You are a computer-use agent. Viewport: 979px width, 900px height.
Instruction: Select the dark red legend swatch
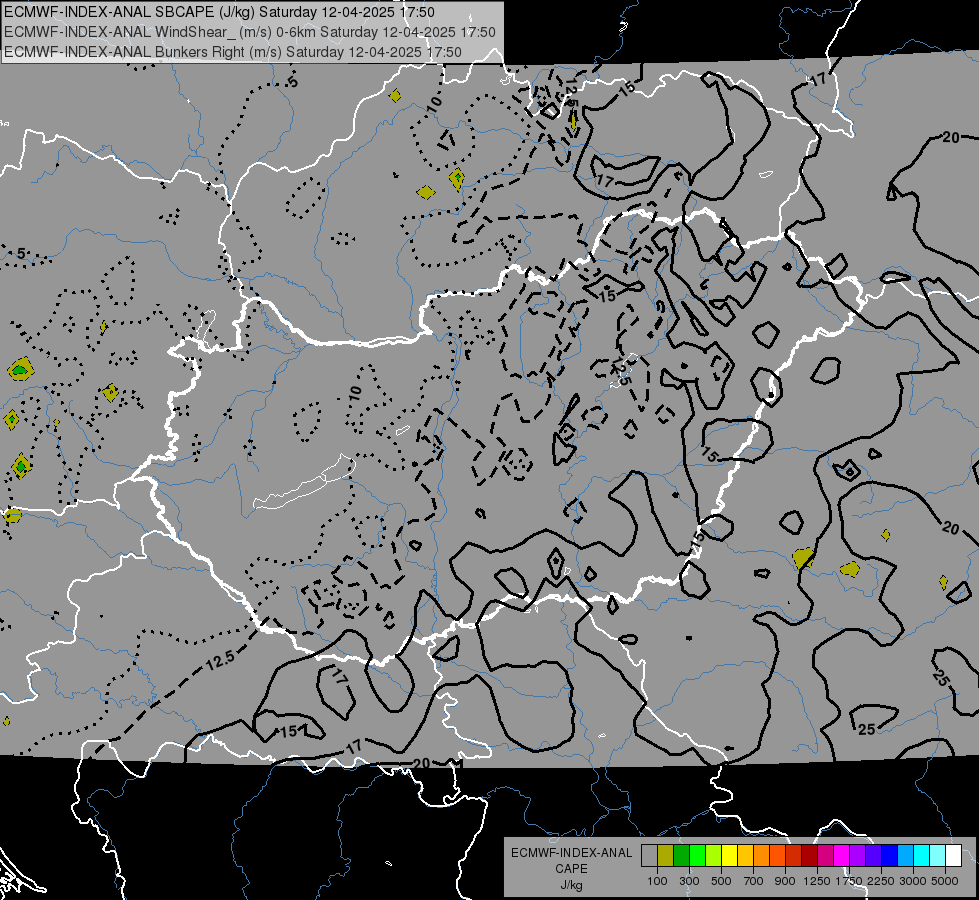coord(810,855)
